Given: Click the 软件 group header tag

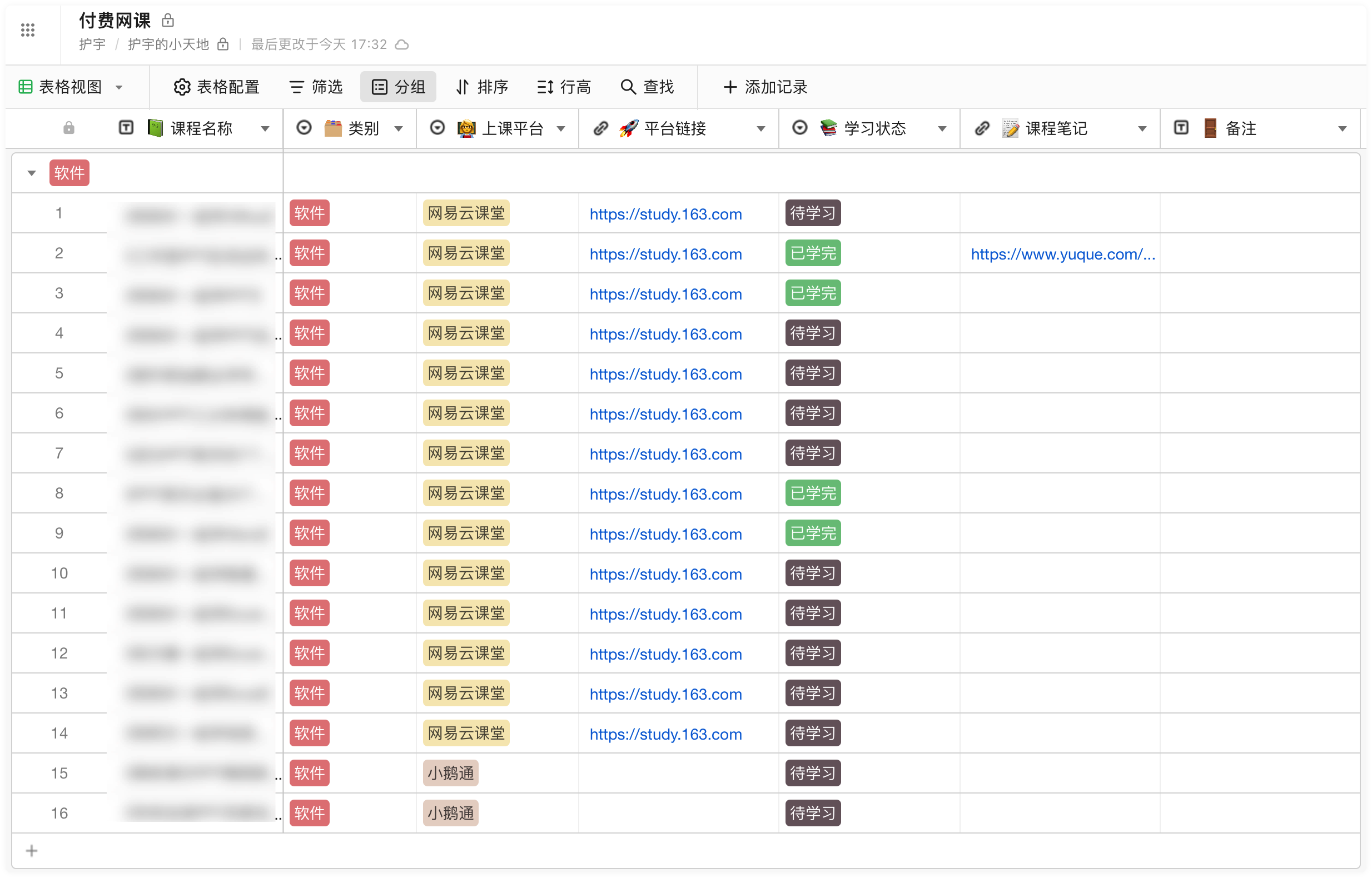Looking at the screenshot, I should 69,173.
